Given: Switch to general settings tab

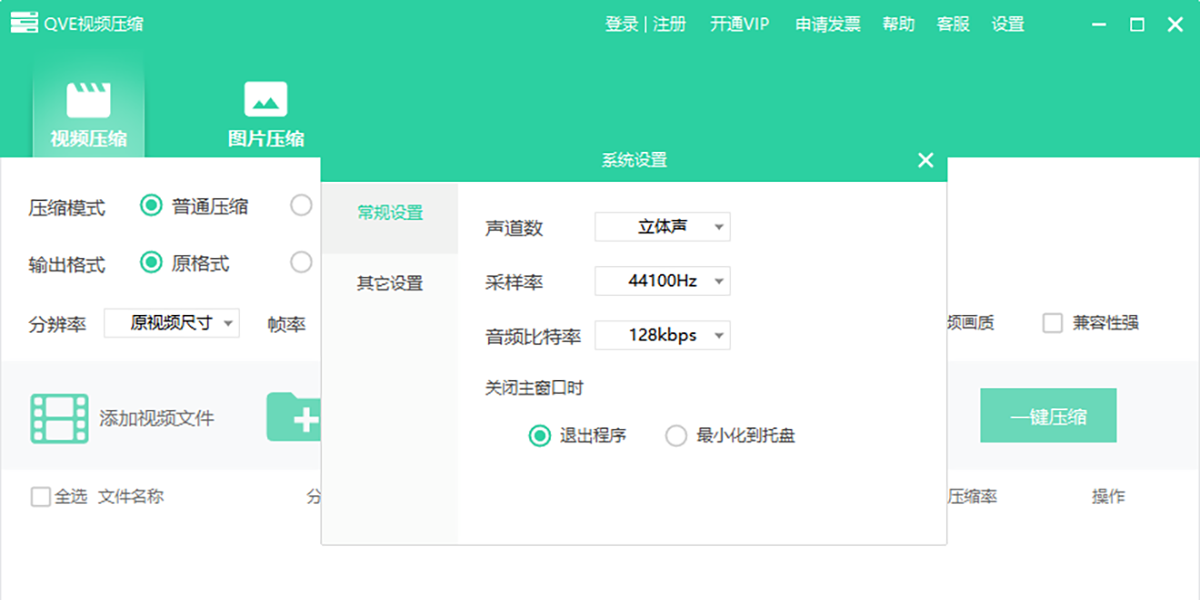Looking at the screenshot, I should pyautogui.click(x=390, y=213).
